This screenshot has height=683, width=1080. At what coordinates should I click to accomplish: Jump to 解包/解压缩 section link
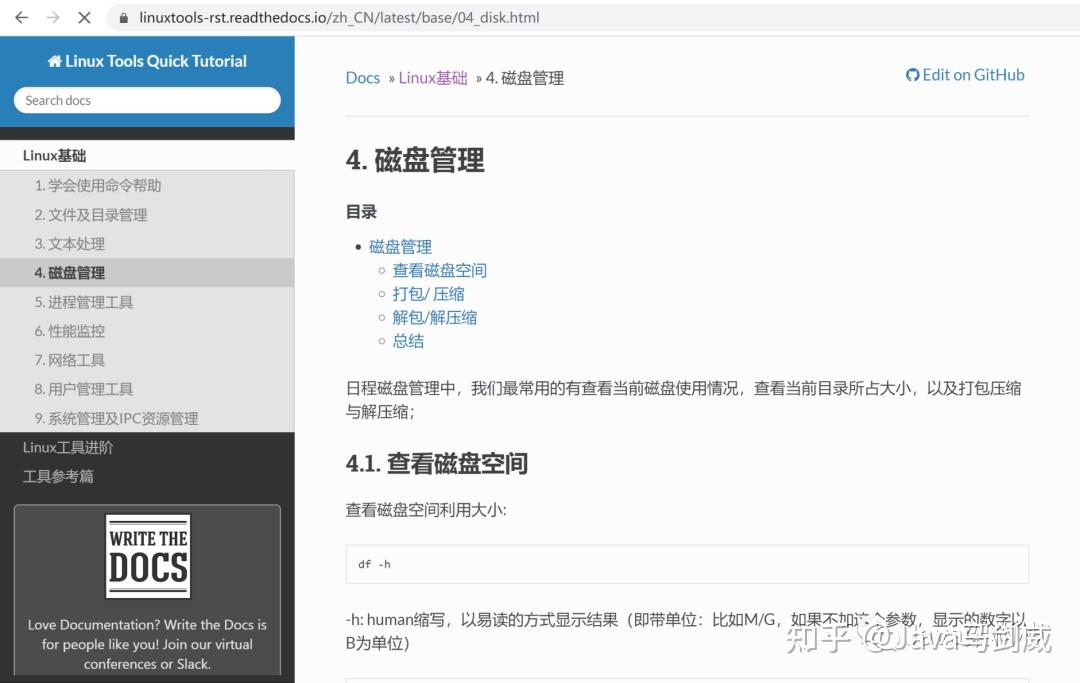point(435,317)
